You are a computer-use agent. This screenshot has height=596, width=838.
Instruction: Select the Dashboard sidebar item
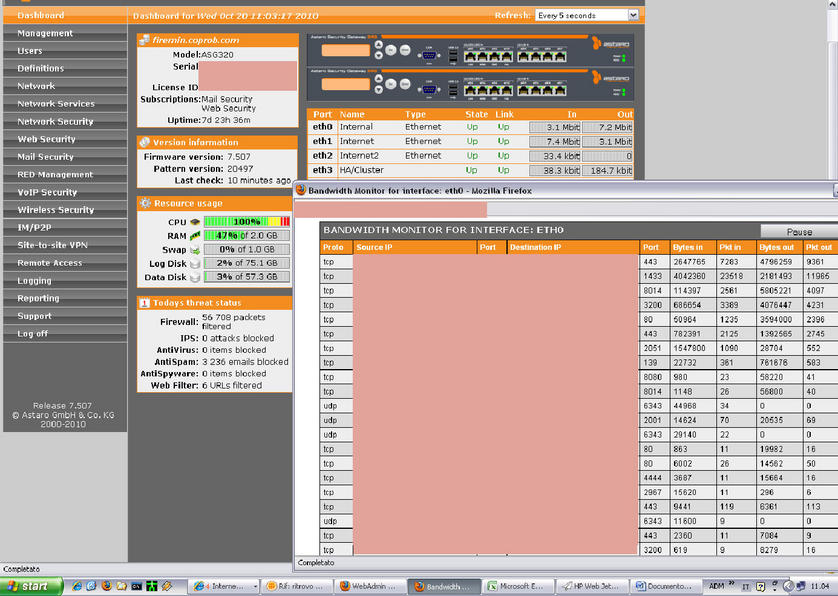(x=65, y=16)
